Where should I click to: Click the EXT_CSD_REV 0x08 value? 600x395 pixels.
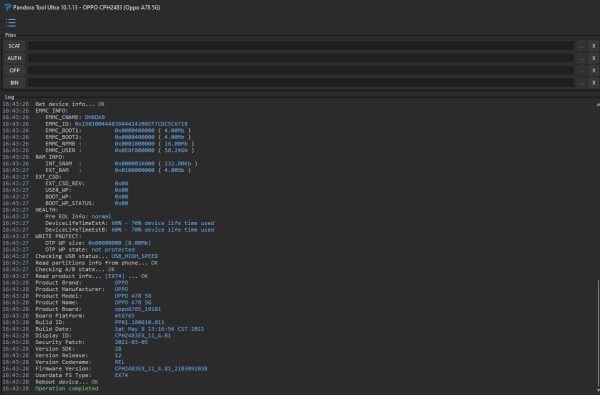coord(121,183)
